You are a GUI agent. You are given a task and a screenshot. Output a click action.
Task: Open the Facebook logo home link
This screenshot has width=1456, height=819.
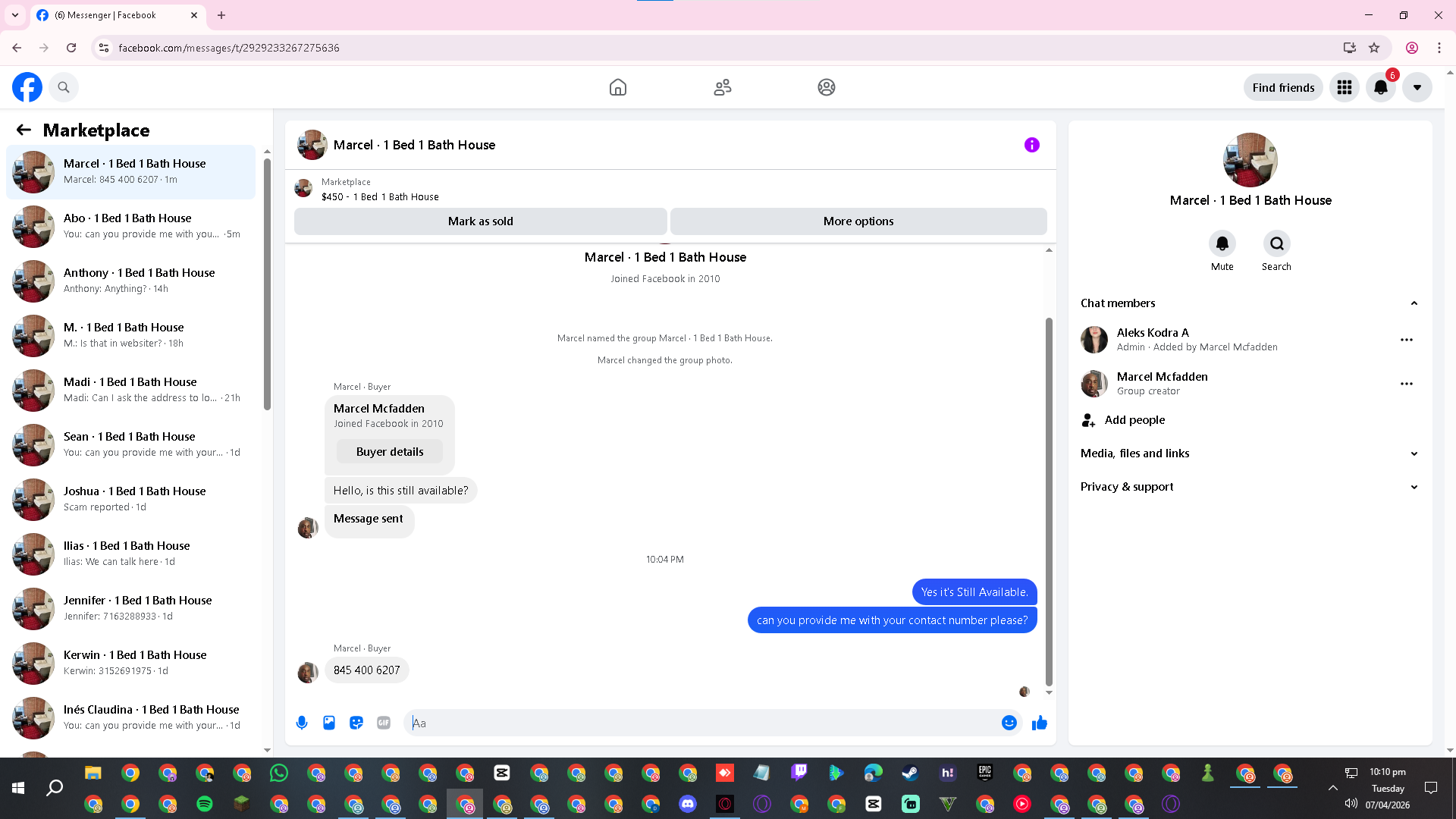point(27,87)
